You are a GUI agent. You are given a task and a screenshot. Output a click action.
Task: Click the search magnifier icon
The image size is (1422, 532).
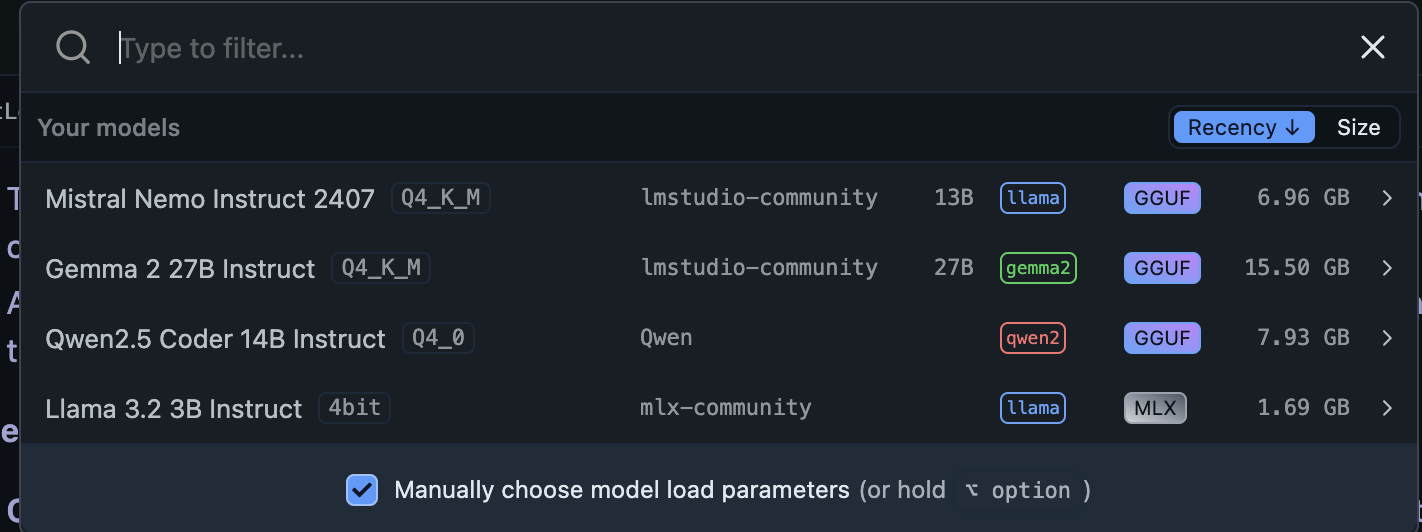(73, 47)
